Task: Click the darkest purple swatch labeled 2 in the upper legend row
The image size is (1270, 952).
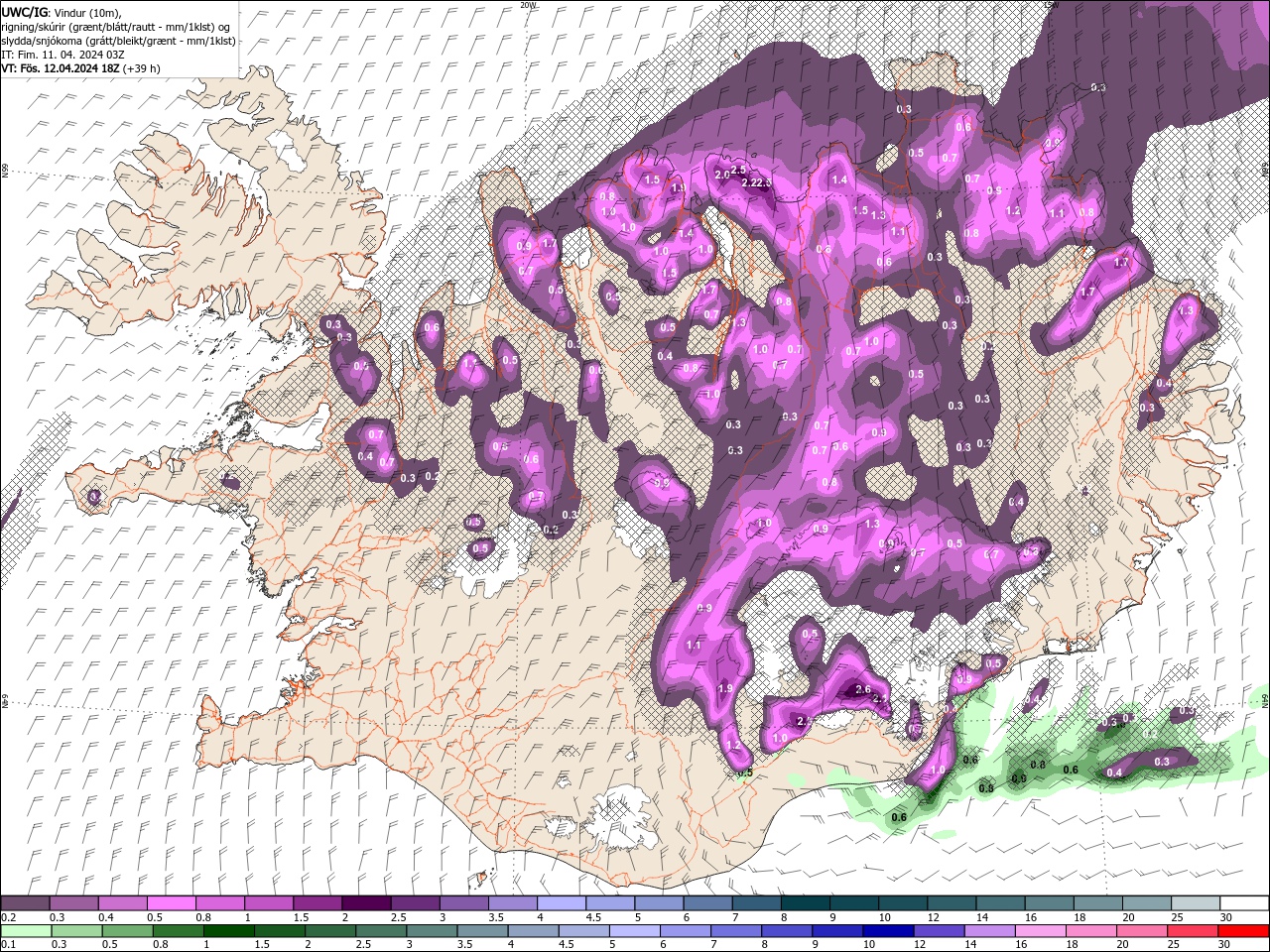Action: [x=365, y=903]
